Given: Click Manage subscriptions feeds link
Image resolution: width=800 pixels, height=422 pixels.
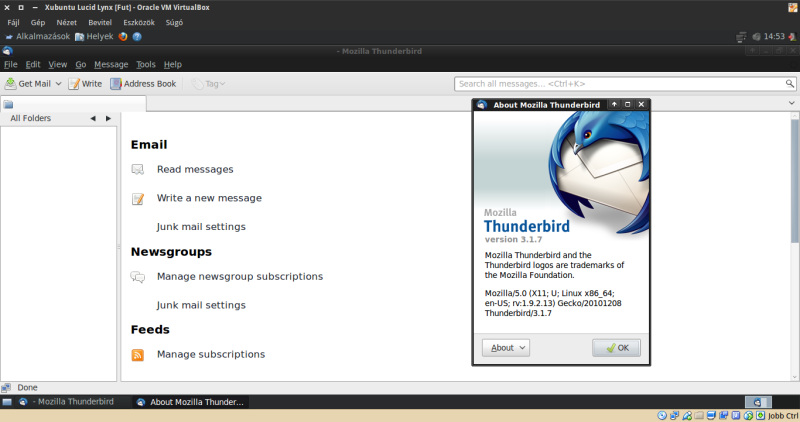Looking at the screenshot, I should [x=211, y=354].
